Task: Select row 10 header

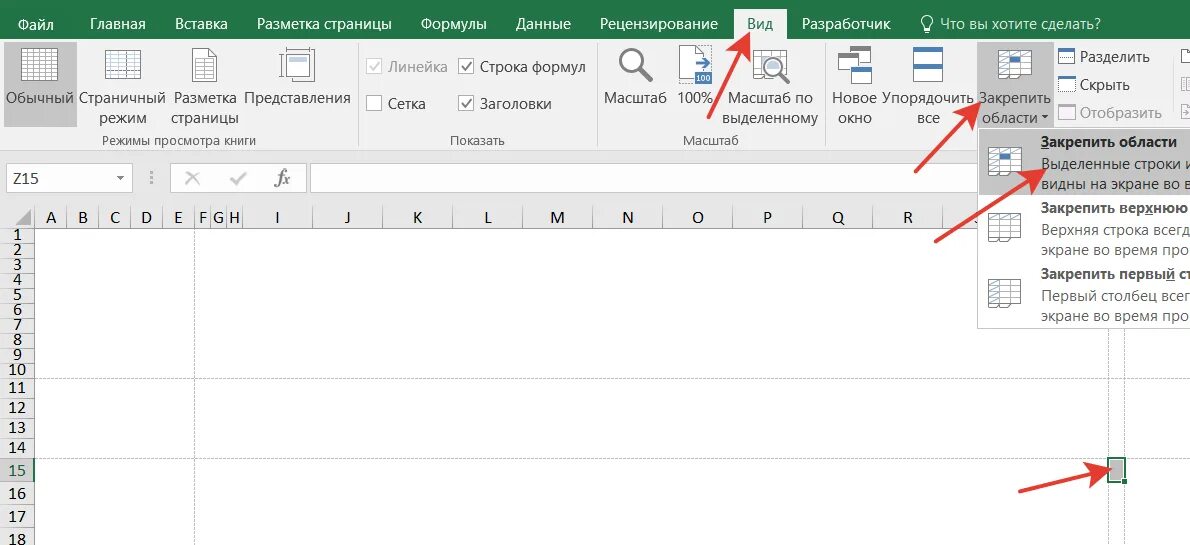Action: tap(17, 370)
